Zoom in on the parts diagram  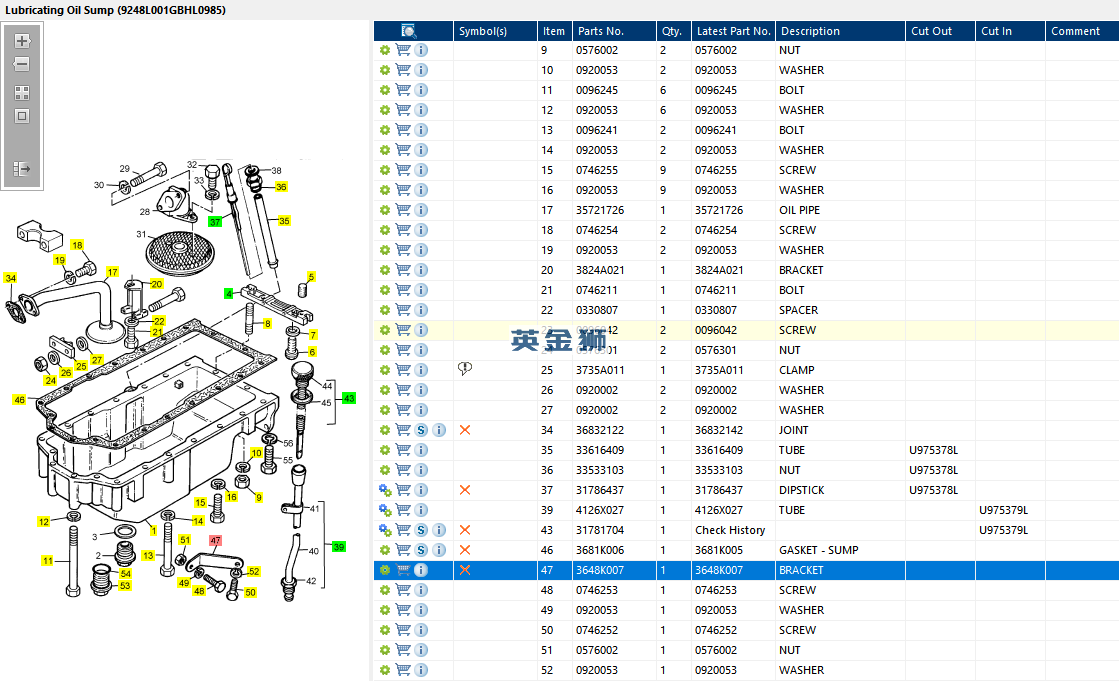point(22,41)
